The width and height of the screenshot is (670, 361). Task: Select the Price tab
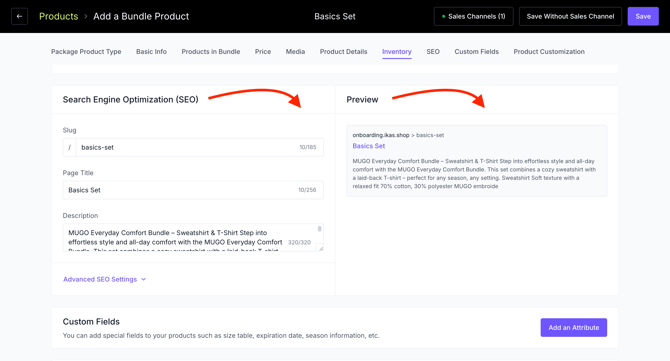(x=263, y=52)
